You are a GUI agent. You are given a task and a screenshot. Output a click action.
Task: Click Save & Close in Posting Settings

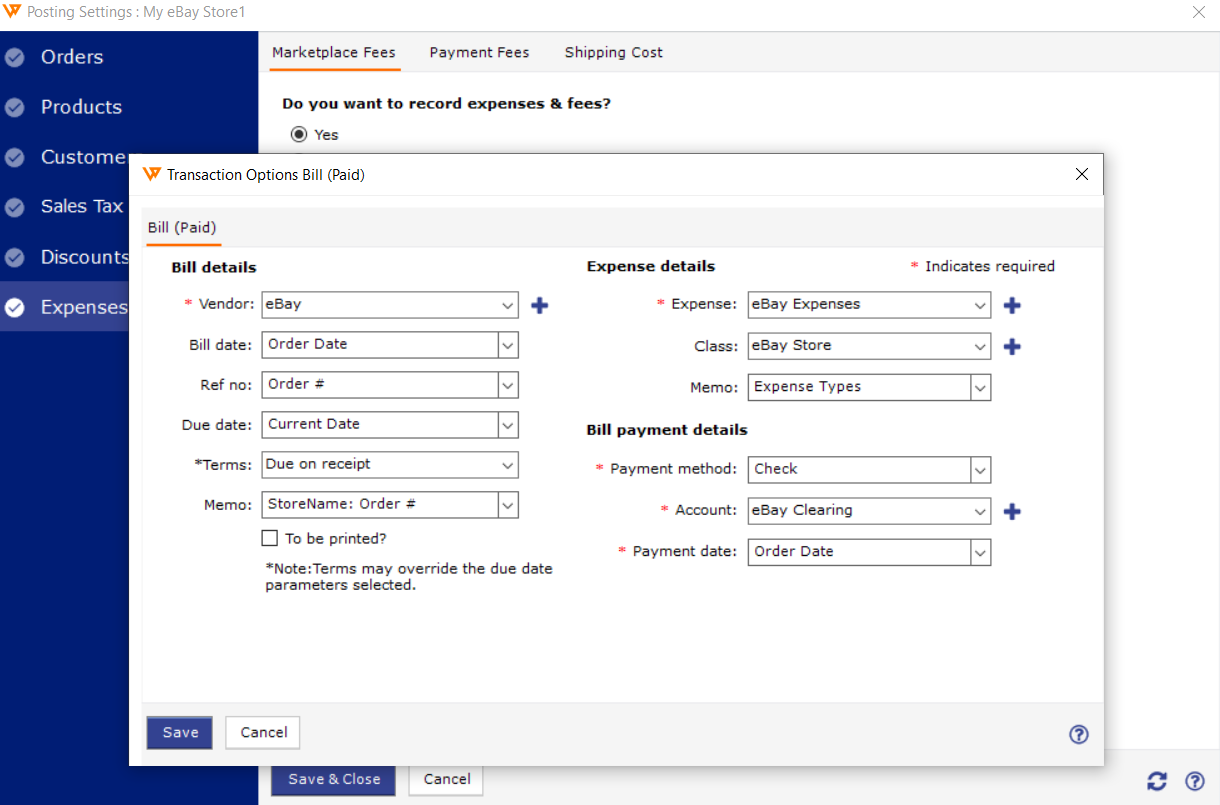(334, 780)
